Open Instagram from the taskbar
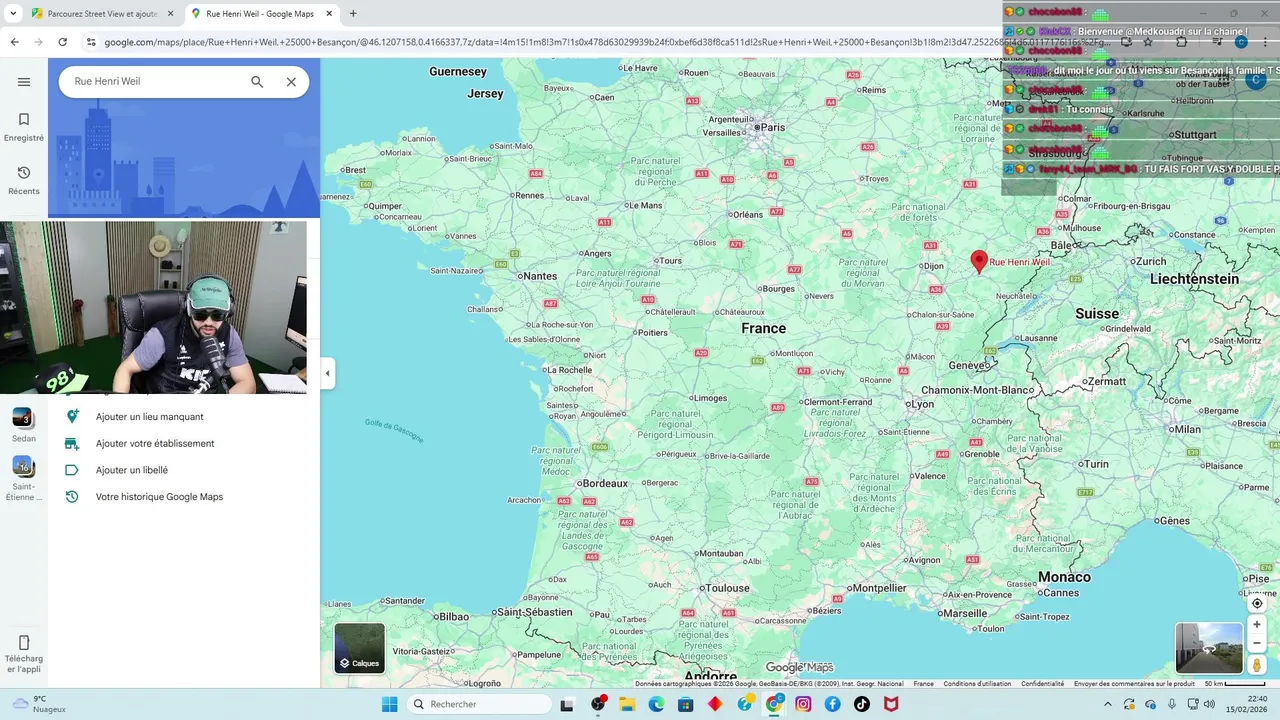 point(803,704)
